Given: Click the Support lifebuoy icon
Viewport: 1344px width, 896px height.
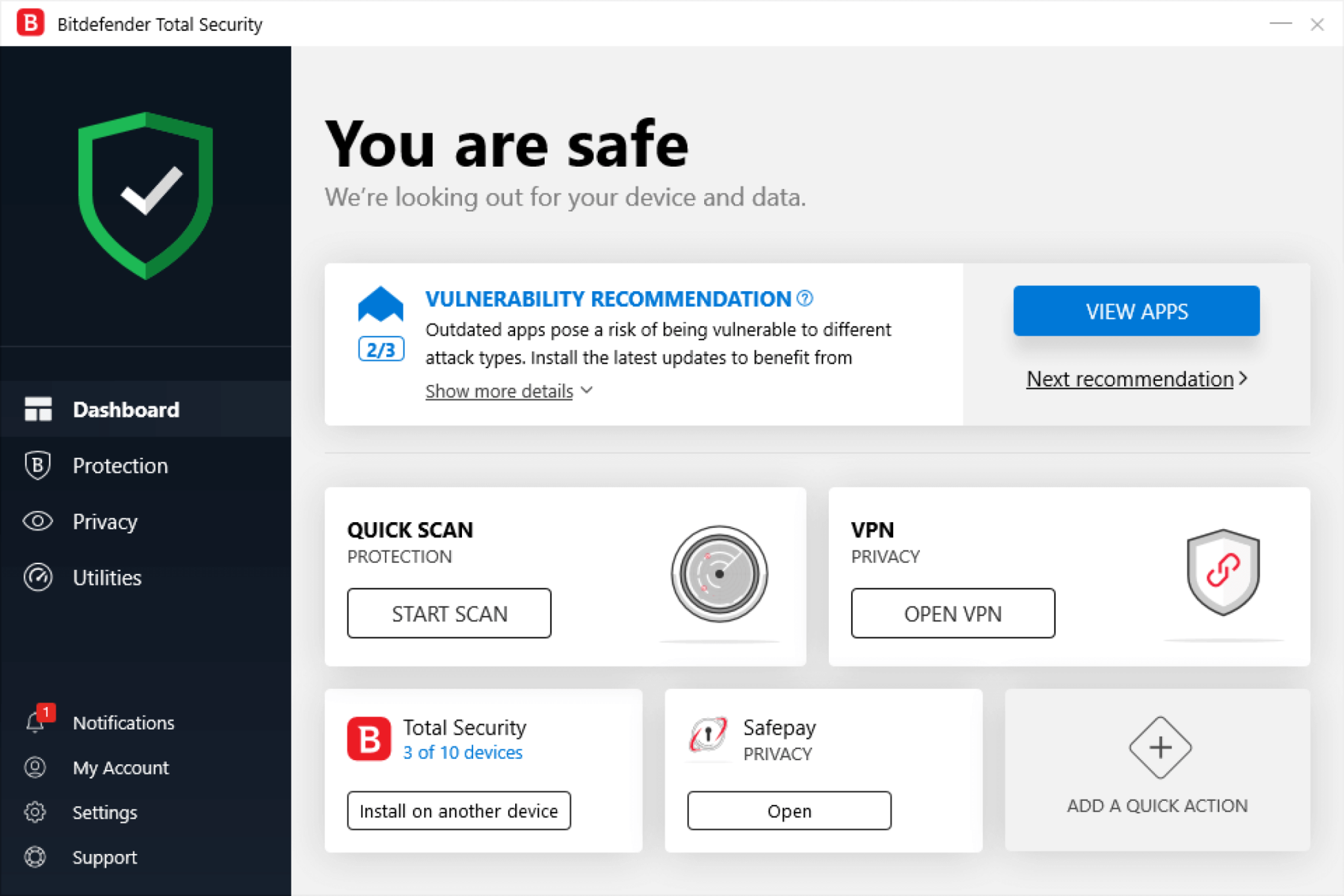Looking at the screenshot, I should pos(35,857).
